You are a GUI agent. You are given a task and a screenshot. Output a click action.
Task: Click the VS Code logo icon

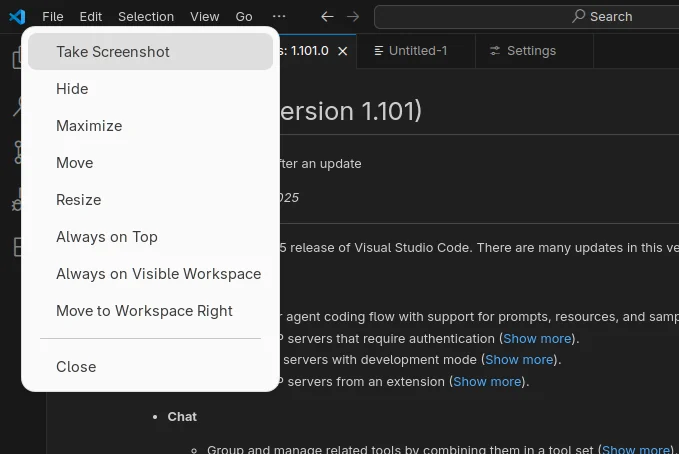(x=17, y=17)
